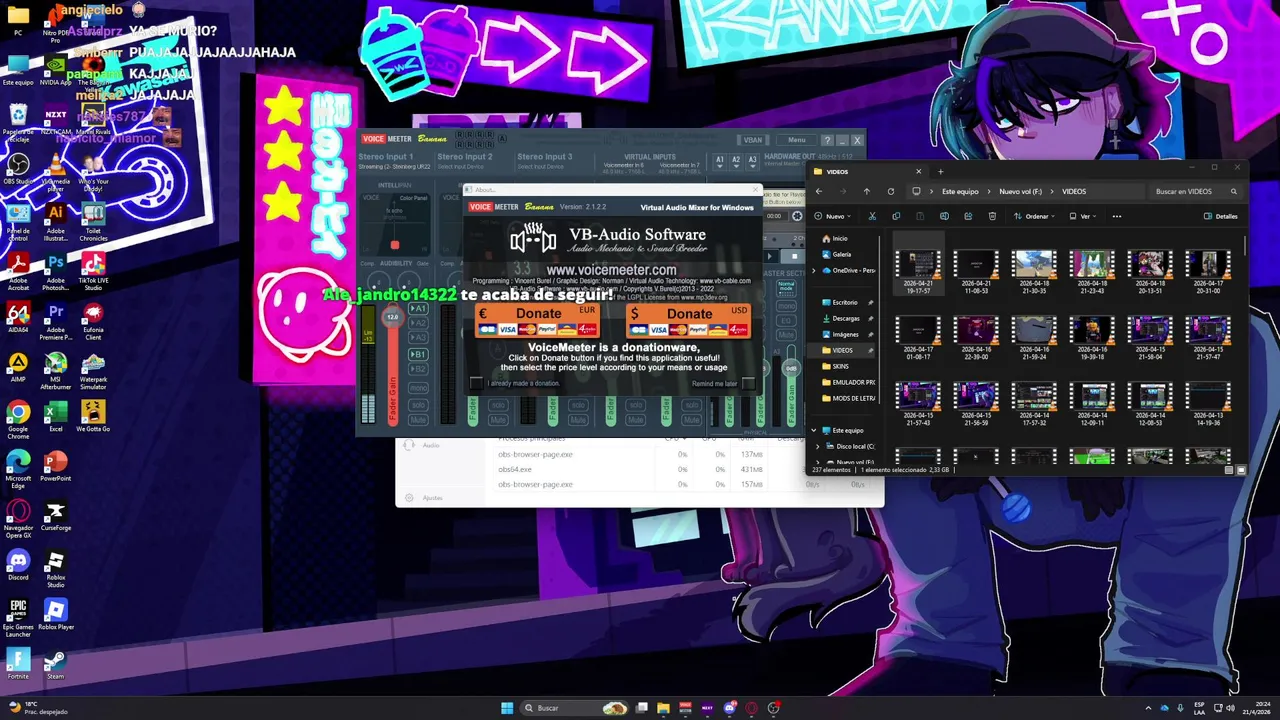1280x720 pixels.
Task: Launch CurseForge from the desktop
Action: coord(56,515)
